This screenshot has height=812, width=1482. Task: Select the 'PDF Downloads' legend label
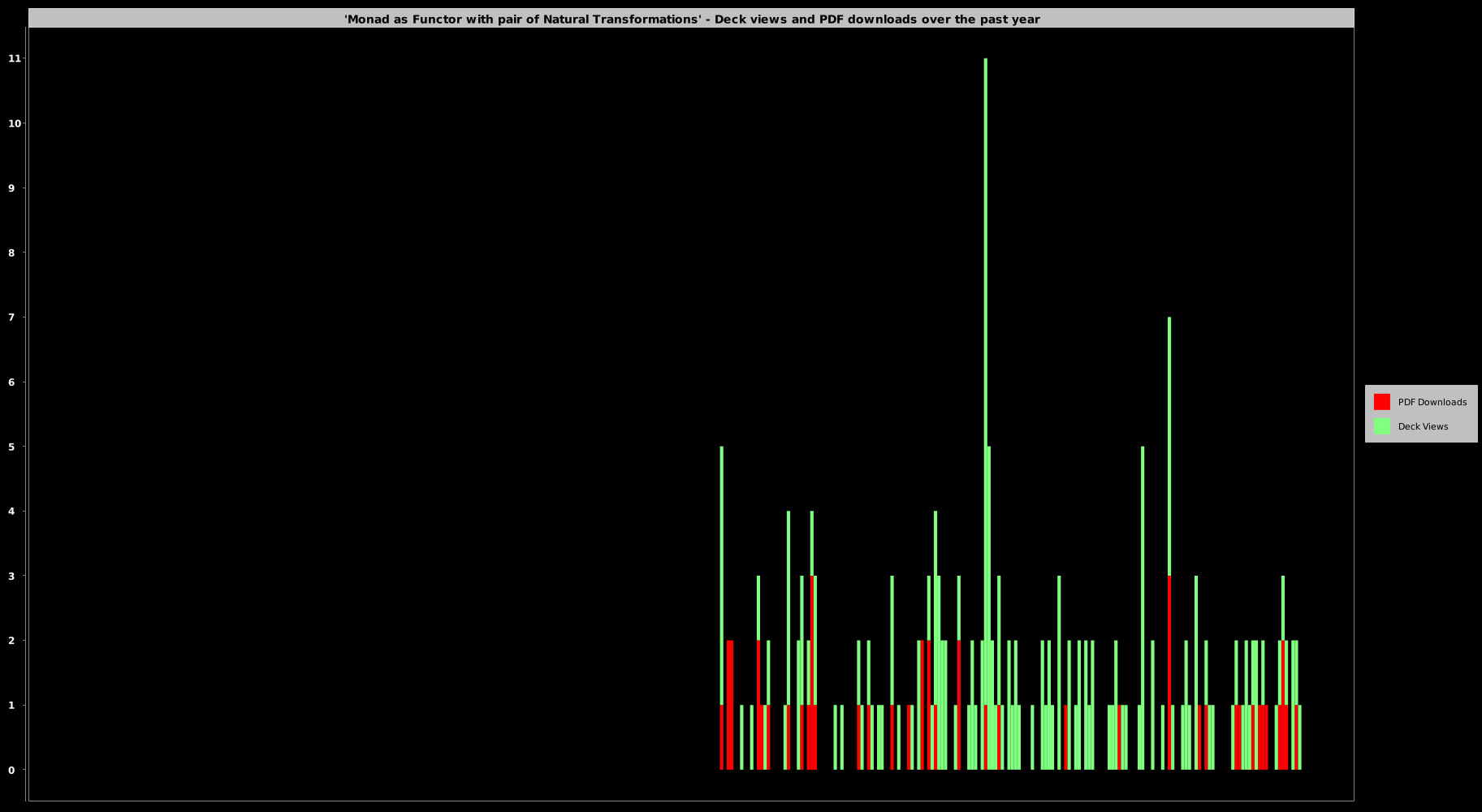point(1432,402)
